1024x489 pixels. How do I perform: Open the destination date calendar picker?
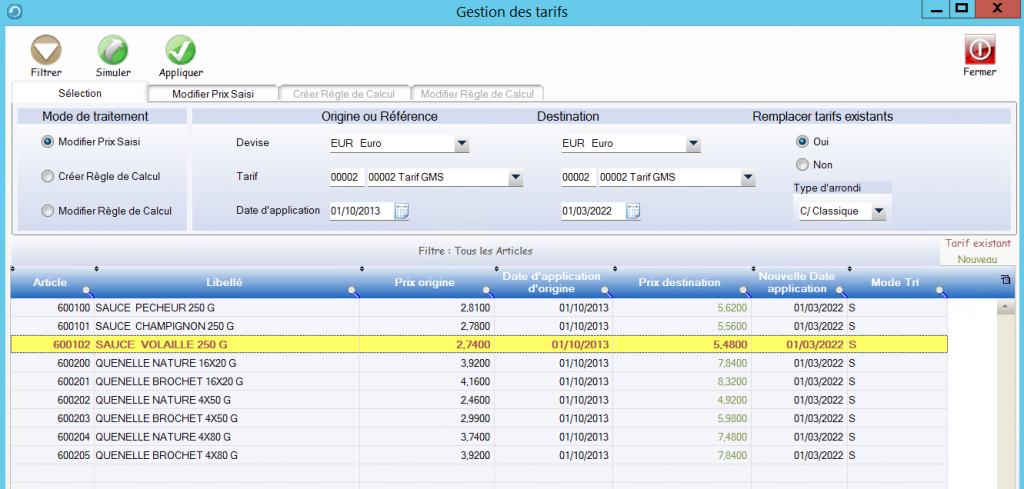click(x=633, y=211)
